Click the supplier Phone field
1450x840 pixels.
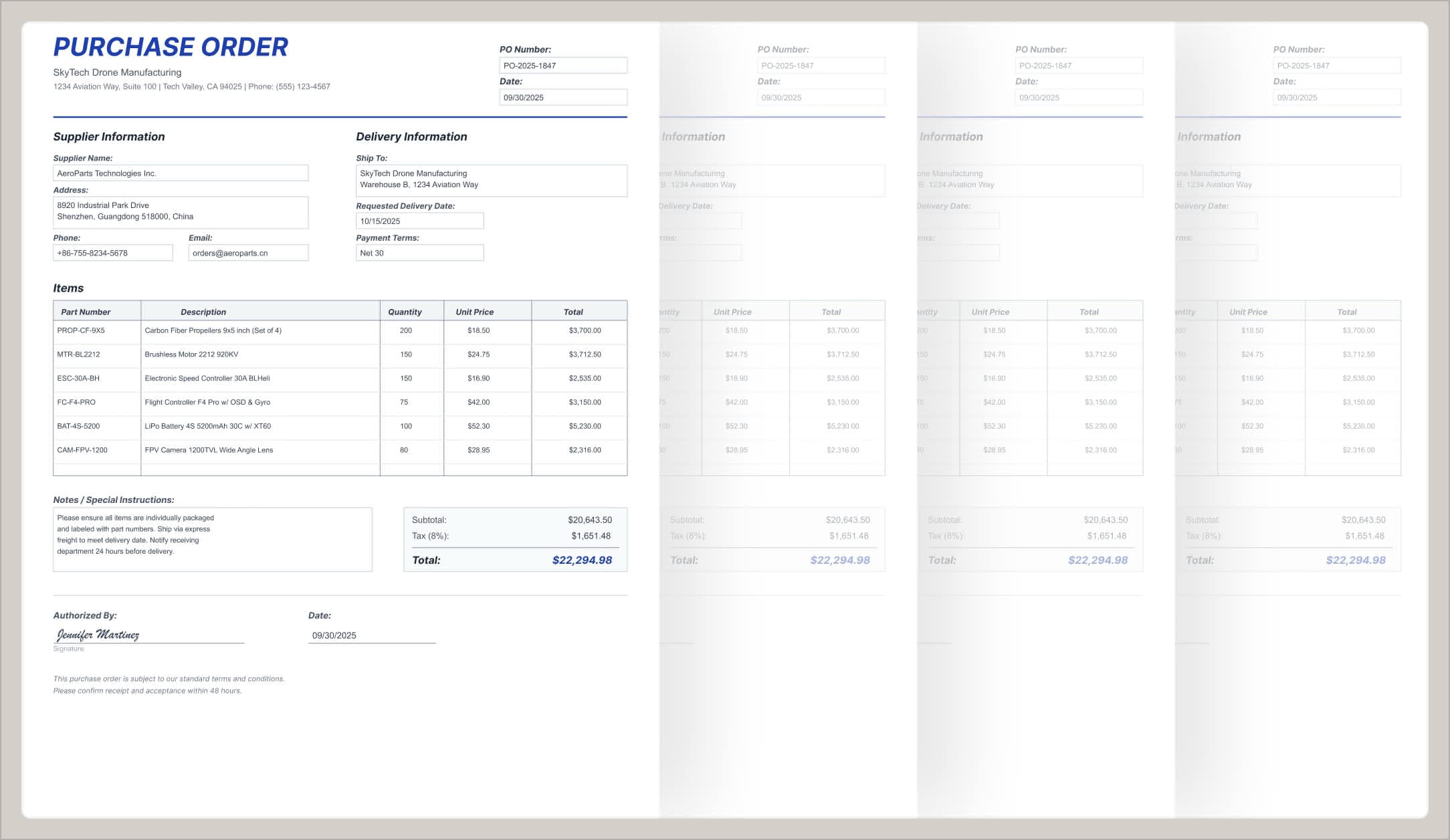tap(112, 252)
